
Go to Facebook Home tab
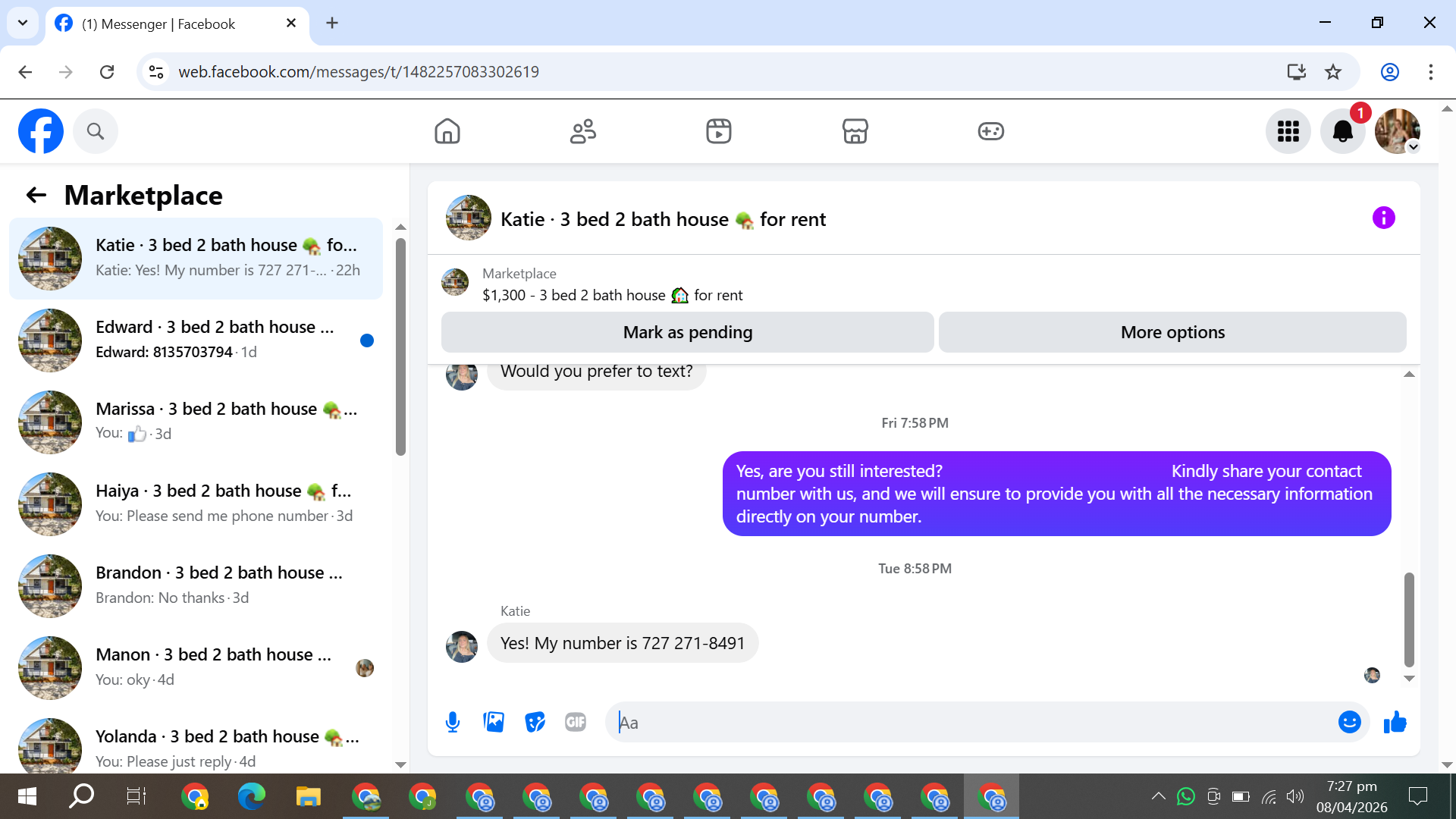tap(447, 131)
